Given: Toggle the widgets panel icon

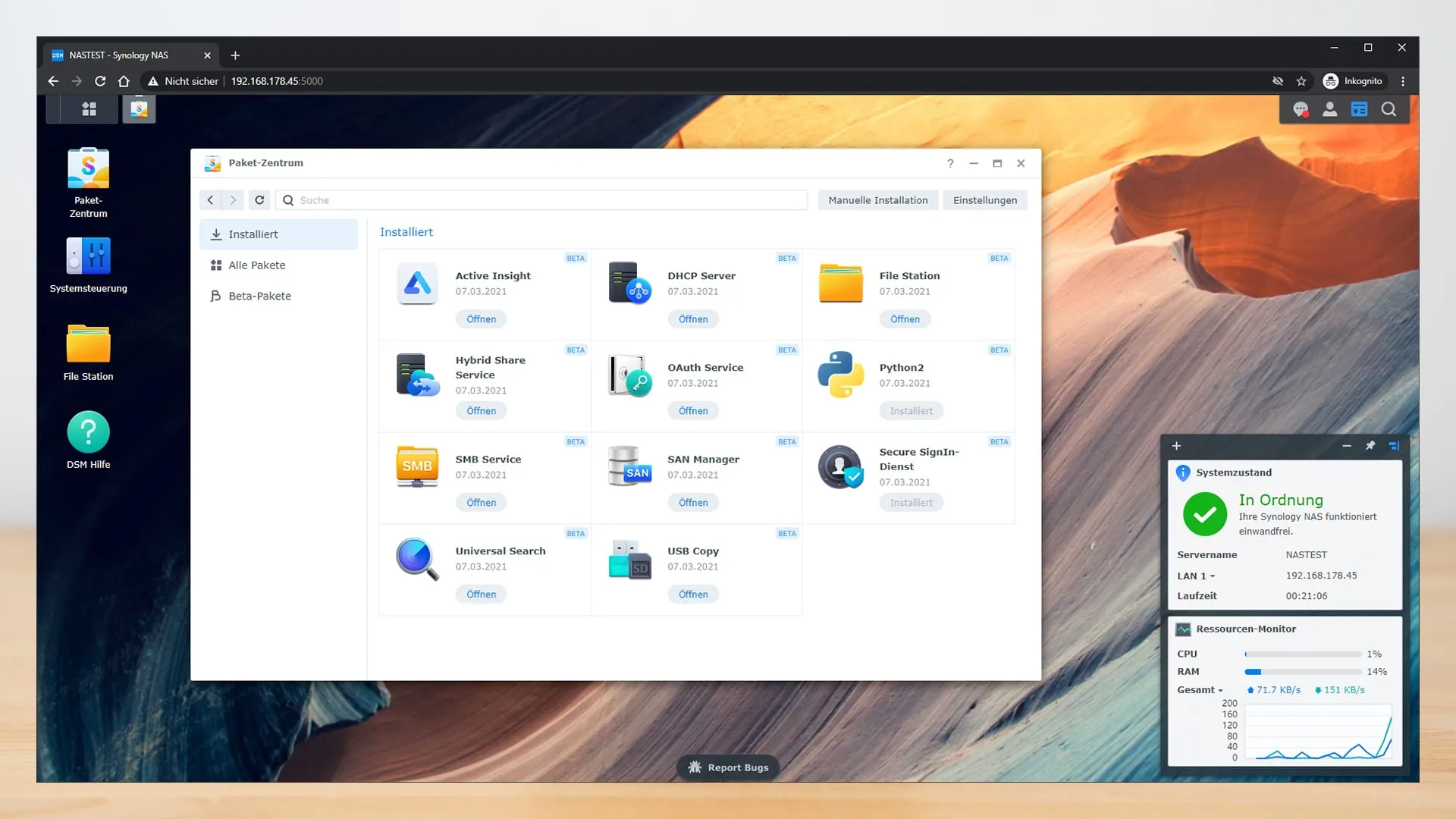Looking at the screenshot, I should coord(1359,109).
